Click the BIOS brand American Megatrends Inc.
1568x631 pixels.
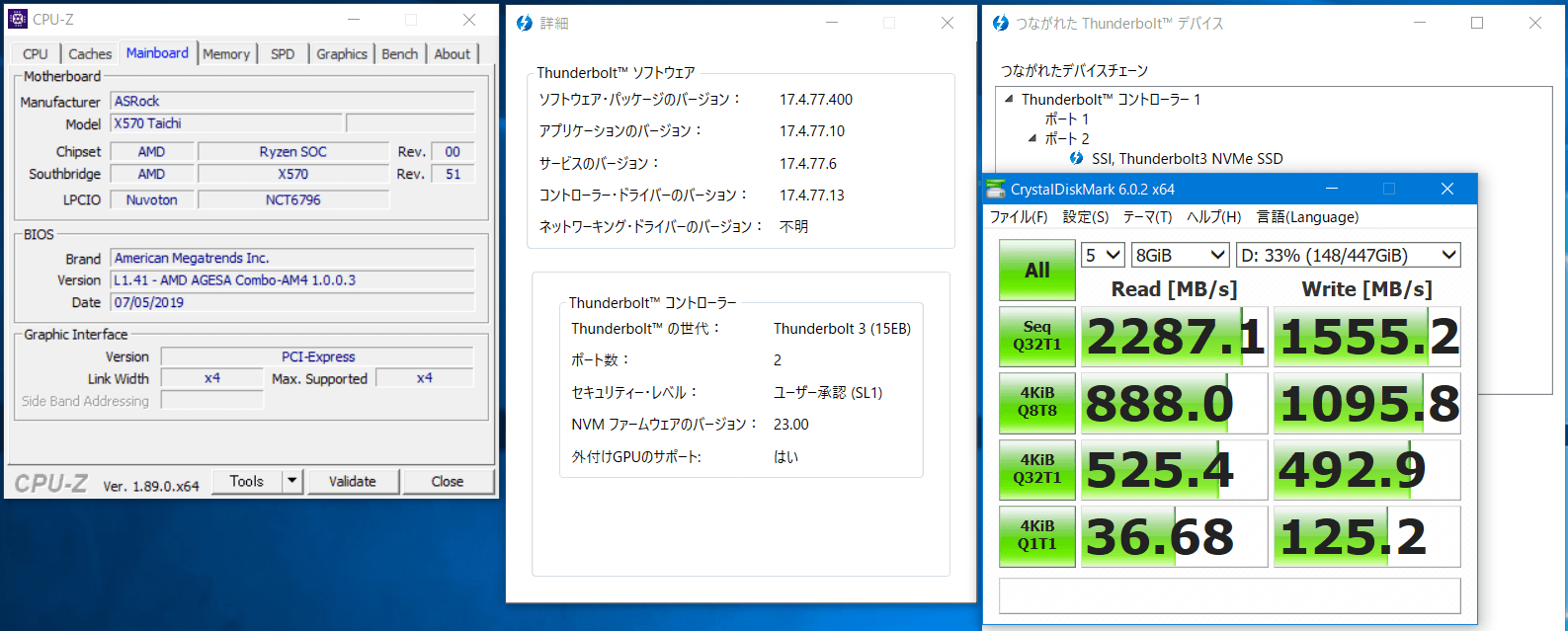point(292,258)
